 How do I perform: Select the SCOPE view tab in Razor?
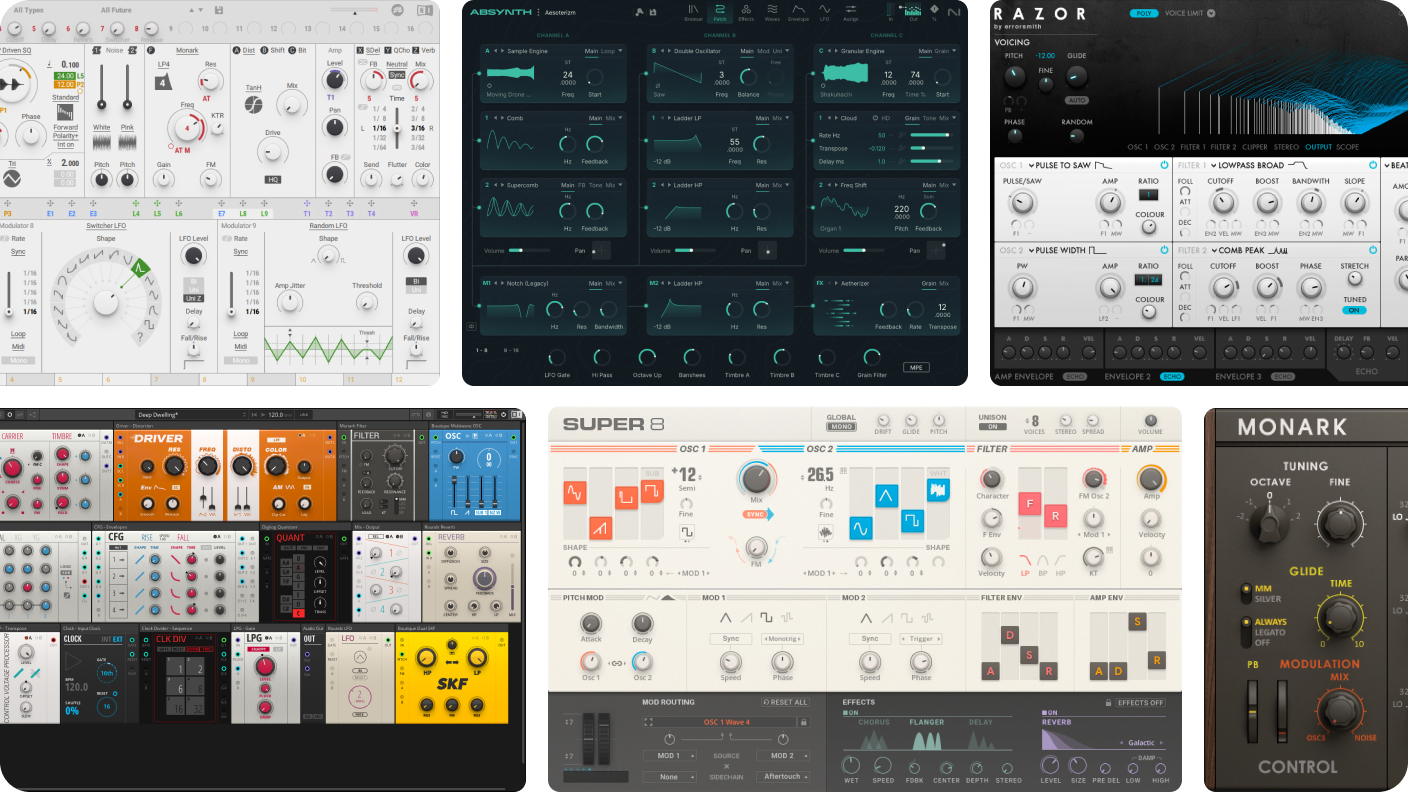tap(1347, 147)
